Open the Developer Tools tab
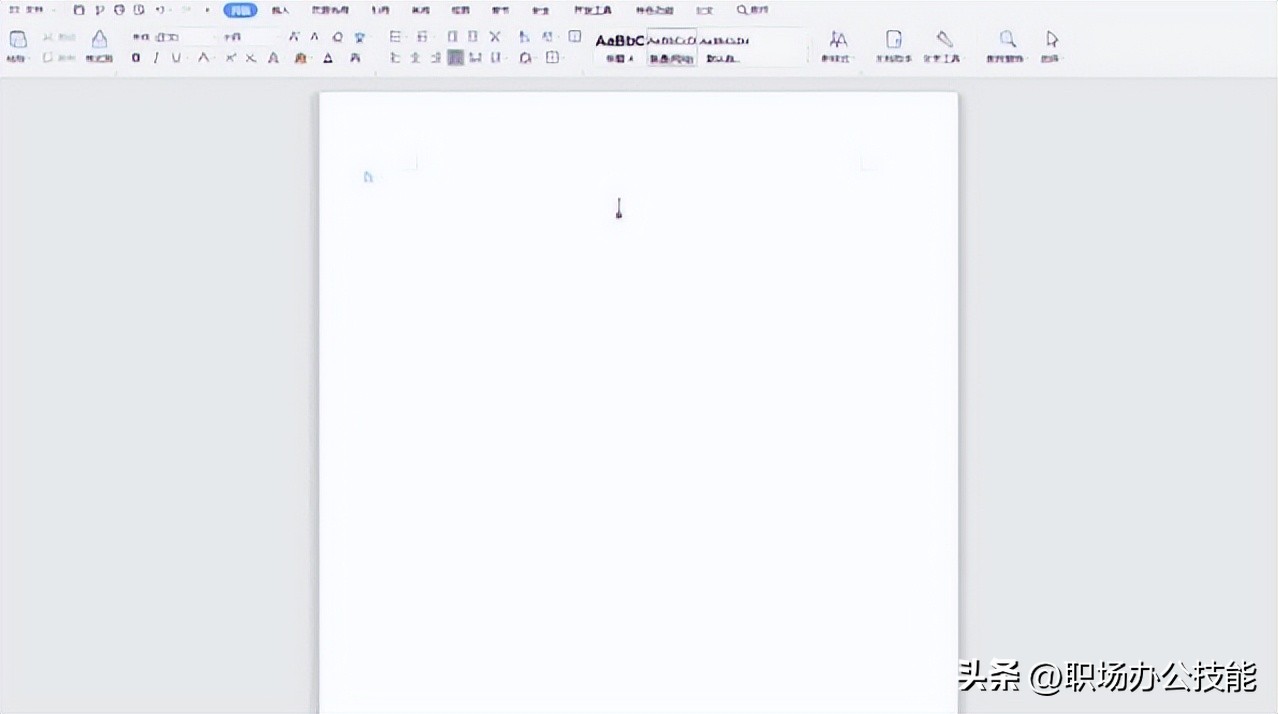Viewport: 1278px width, 714px height. pos(593,10)
